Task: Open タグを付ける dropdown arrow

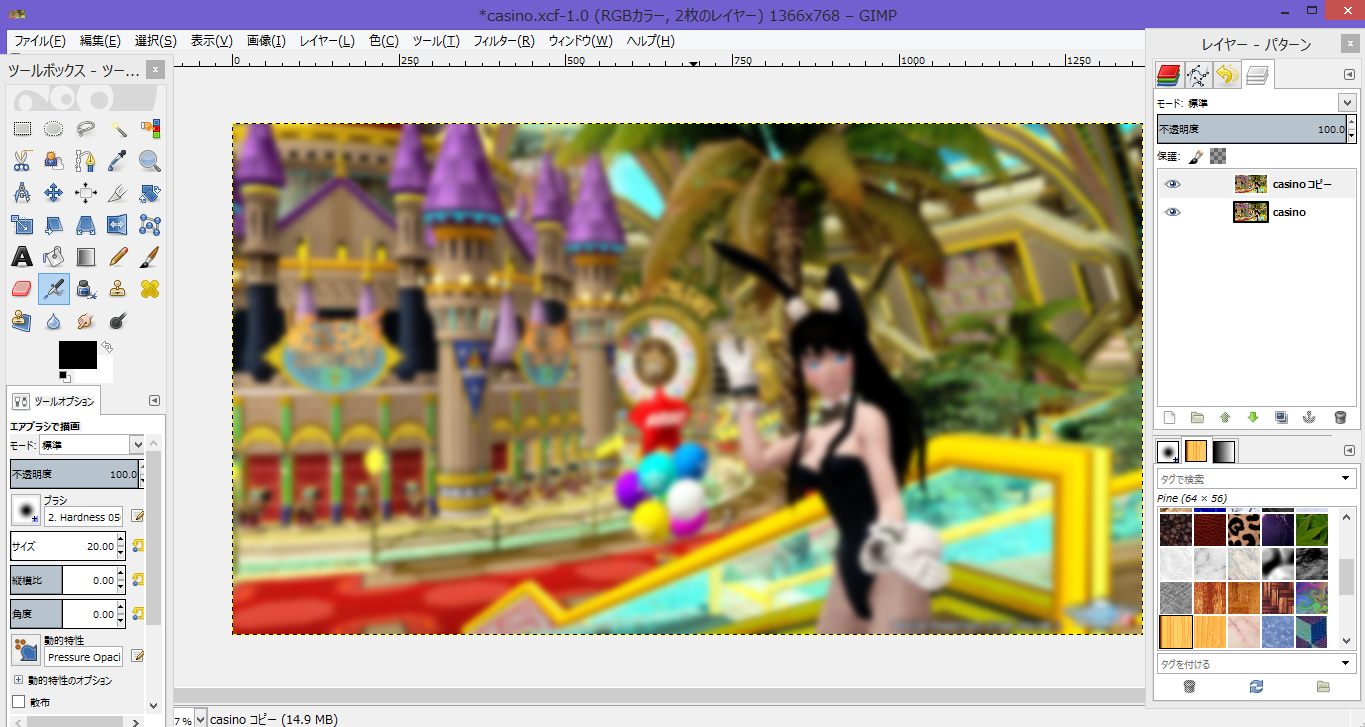Action: [1346, 663]
